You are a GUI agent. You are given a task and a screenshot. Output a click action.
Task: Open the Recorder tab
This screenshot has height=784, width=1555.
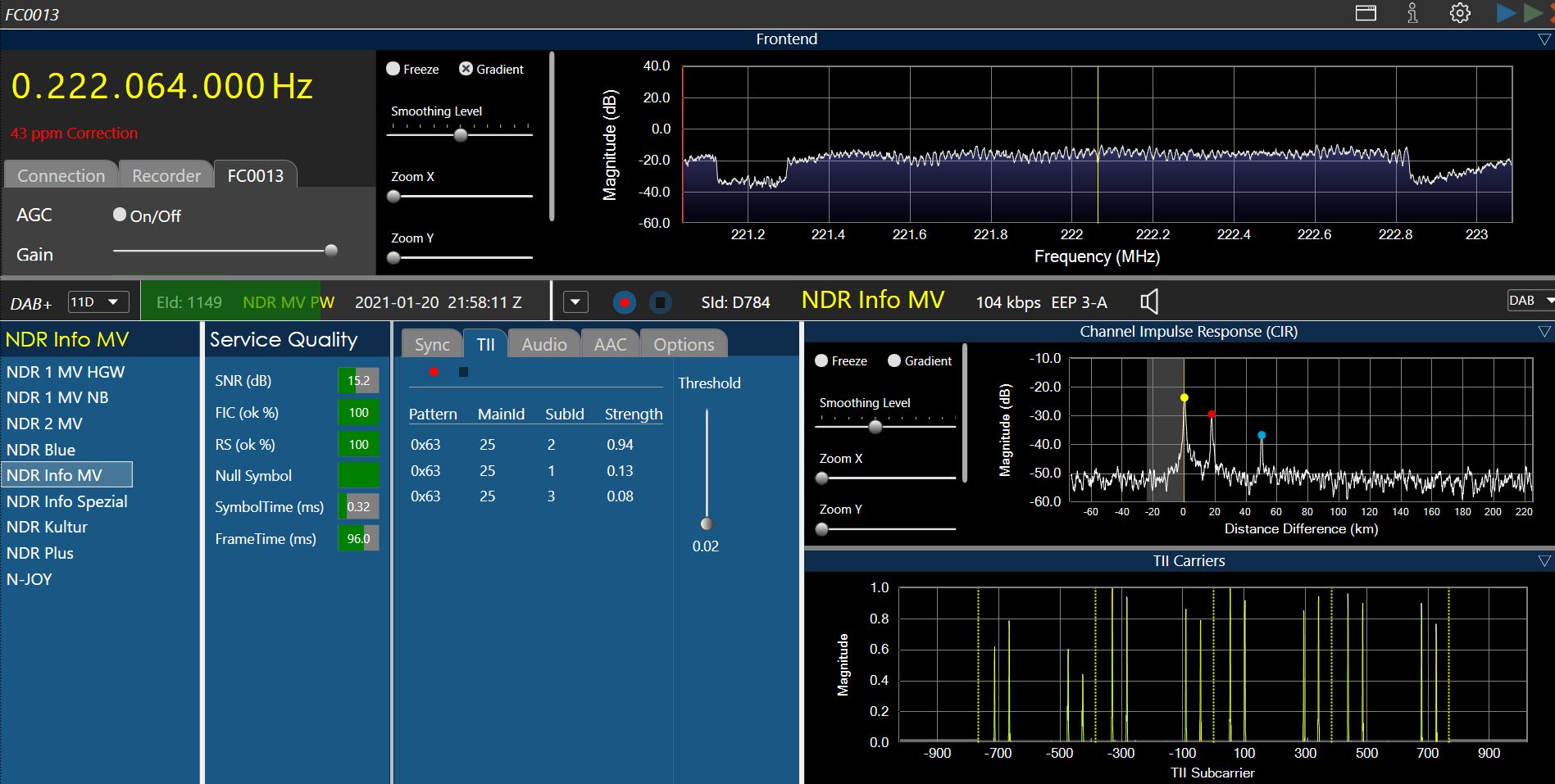pos(166,175)
